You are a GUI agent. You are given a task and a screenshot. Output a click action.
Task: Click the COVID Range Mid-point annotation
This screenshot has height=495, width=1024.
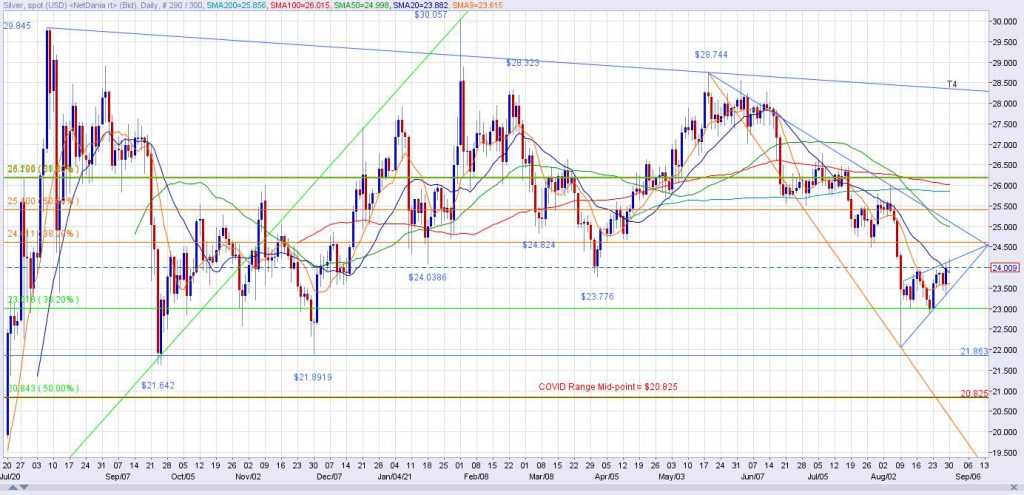[608, 387]
